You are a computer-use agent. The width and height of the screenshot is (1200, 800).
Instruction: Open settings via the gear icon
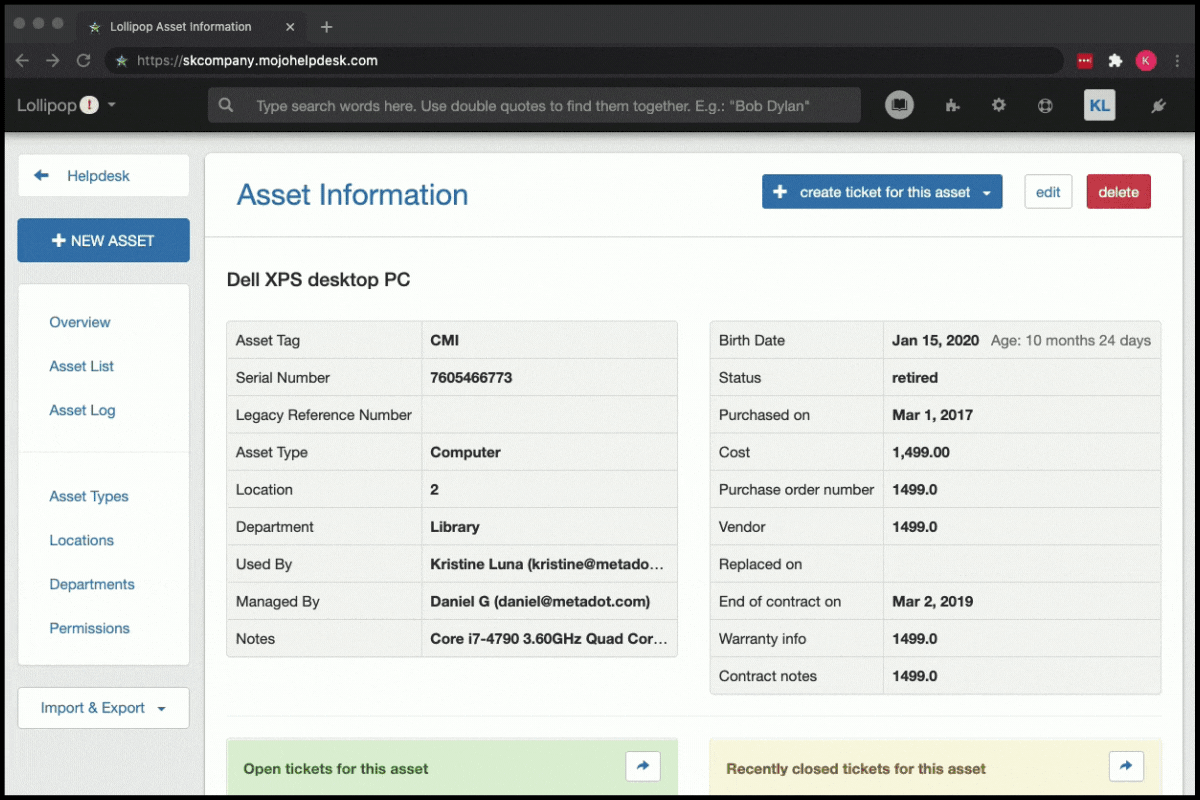pyautogui.click(x=998, y=105)
